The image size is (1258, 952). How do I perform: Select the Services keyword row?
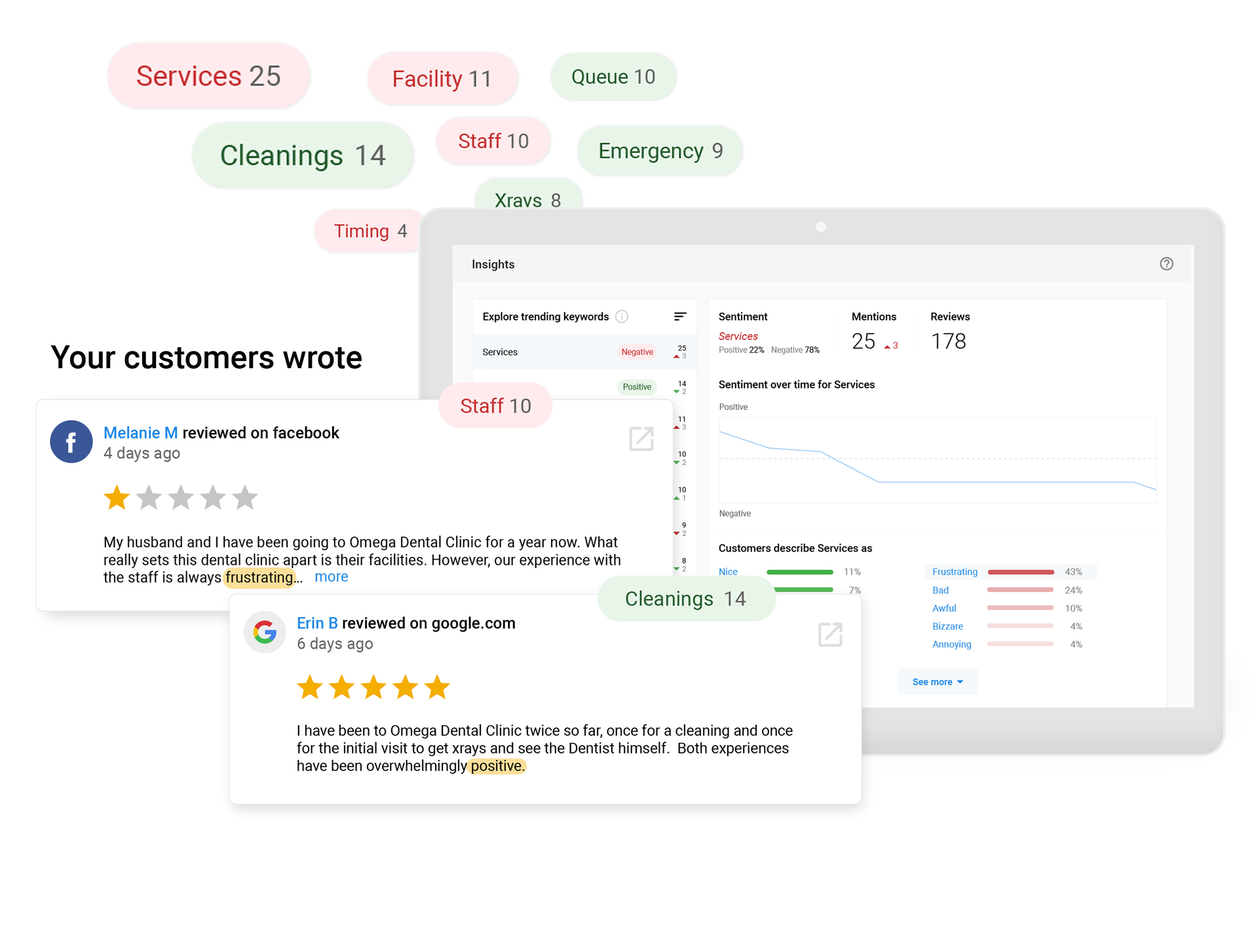tap(563, 352)
